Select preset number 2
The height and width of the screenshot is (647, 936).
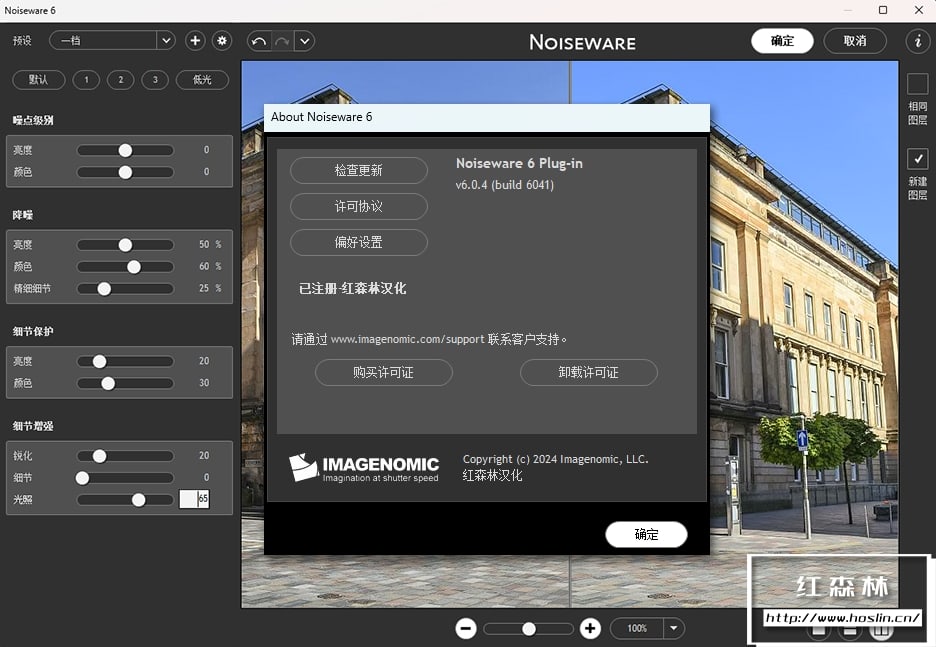[120, 80]
